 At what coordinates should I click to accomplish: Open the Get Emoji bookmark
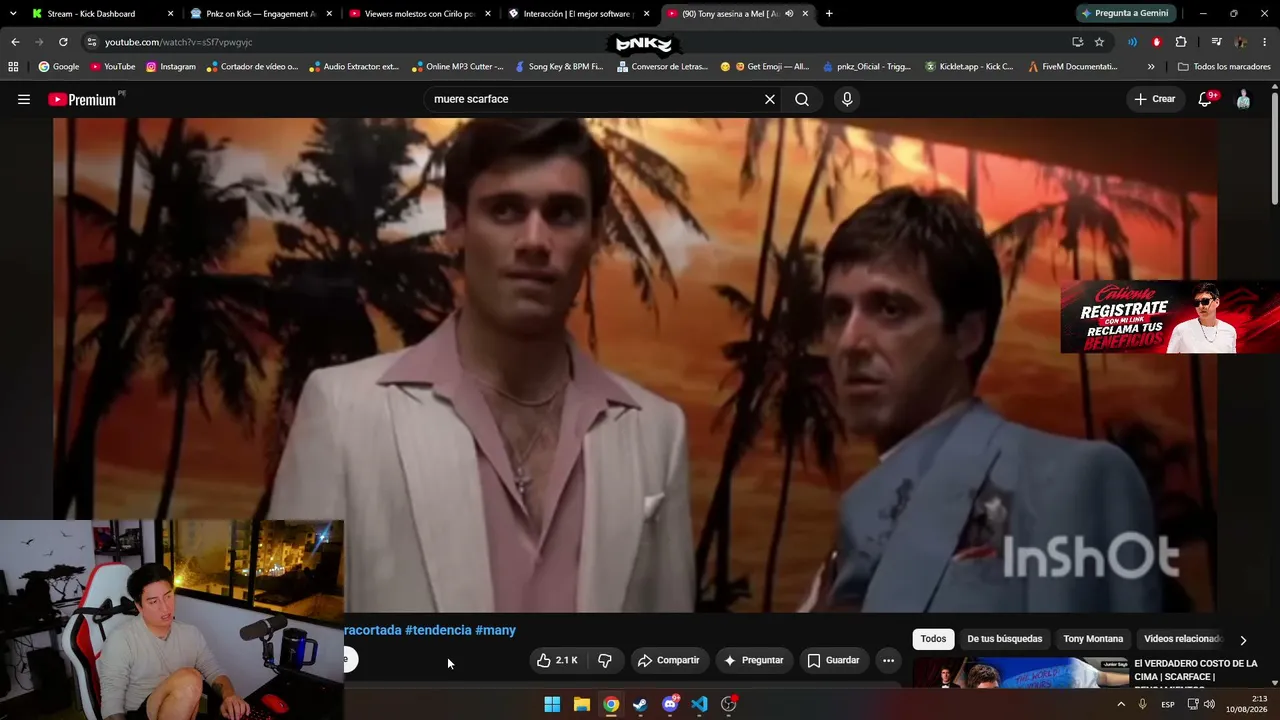[x=764, y=67]
